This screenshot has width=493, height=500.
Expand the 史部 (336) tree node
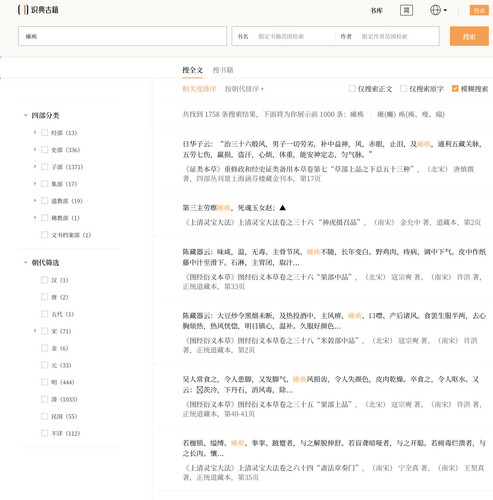(x=35, y=150)
